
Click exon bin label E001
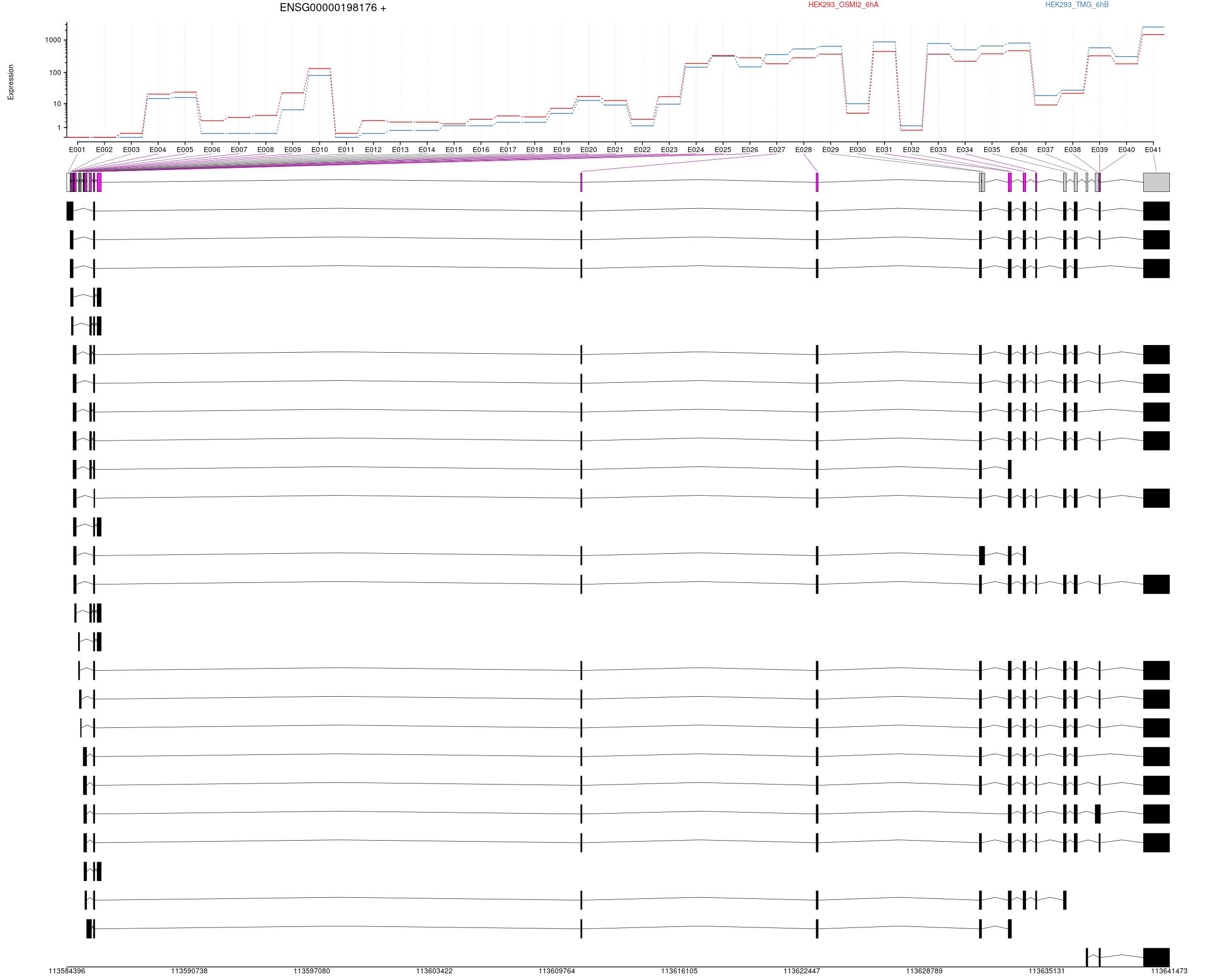[77, 150]
